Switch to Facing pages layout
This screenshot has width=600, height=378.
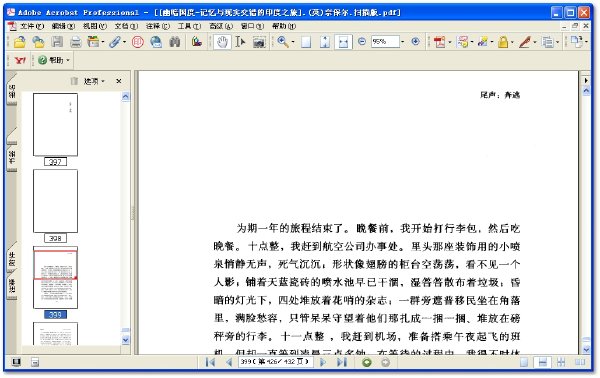(580, 362)
